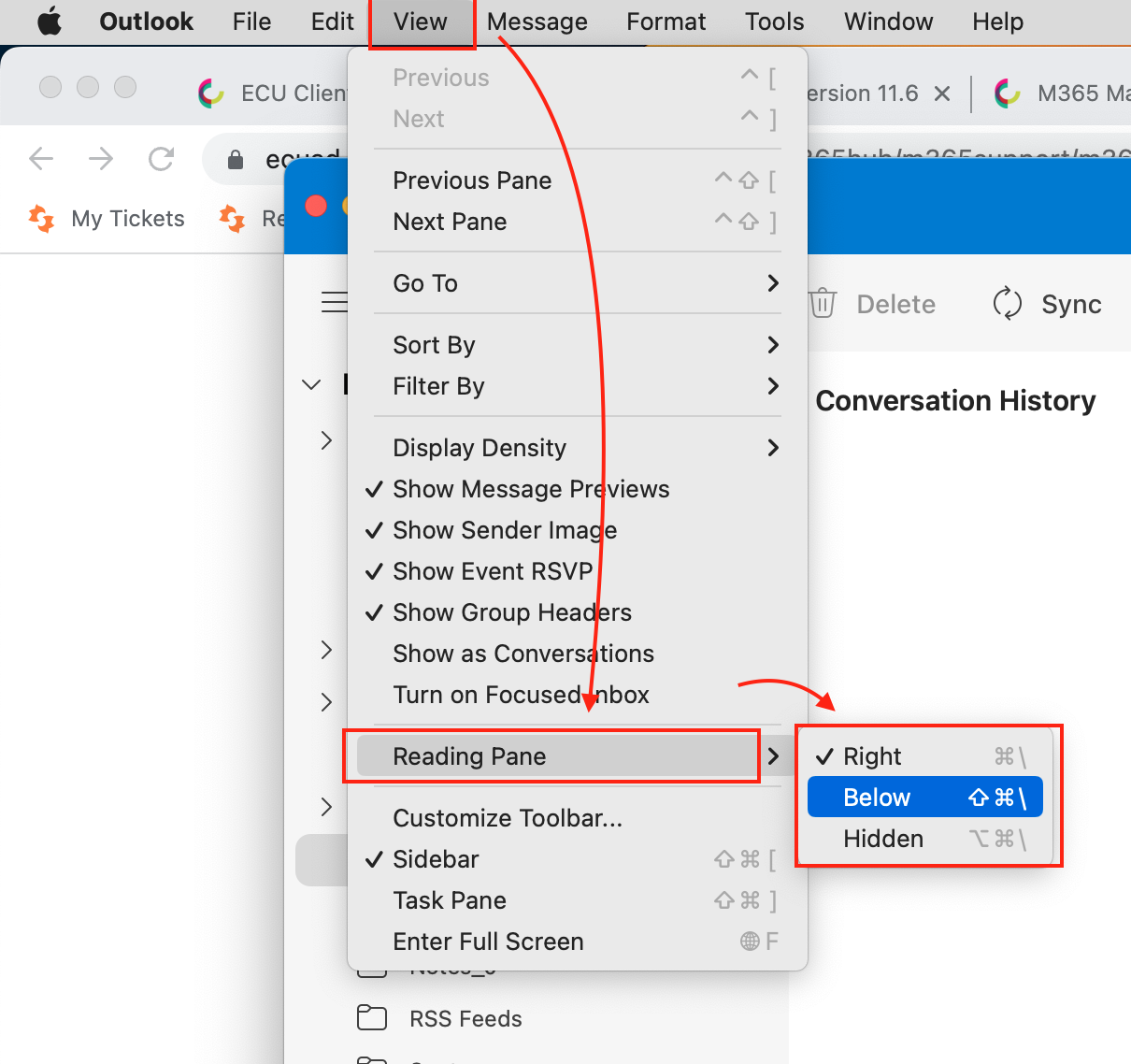Open the Edit menu

pos(333,22)
